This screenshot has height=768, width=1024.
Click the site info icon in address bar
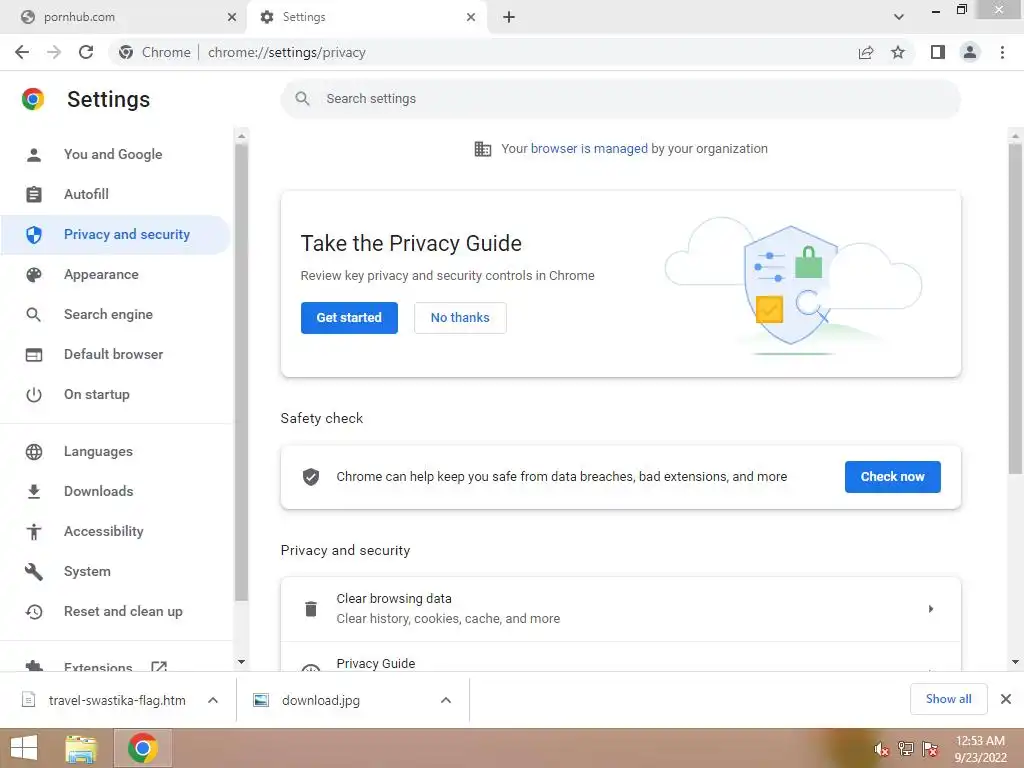(126, 52)
